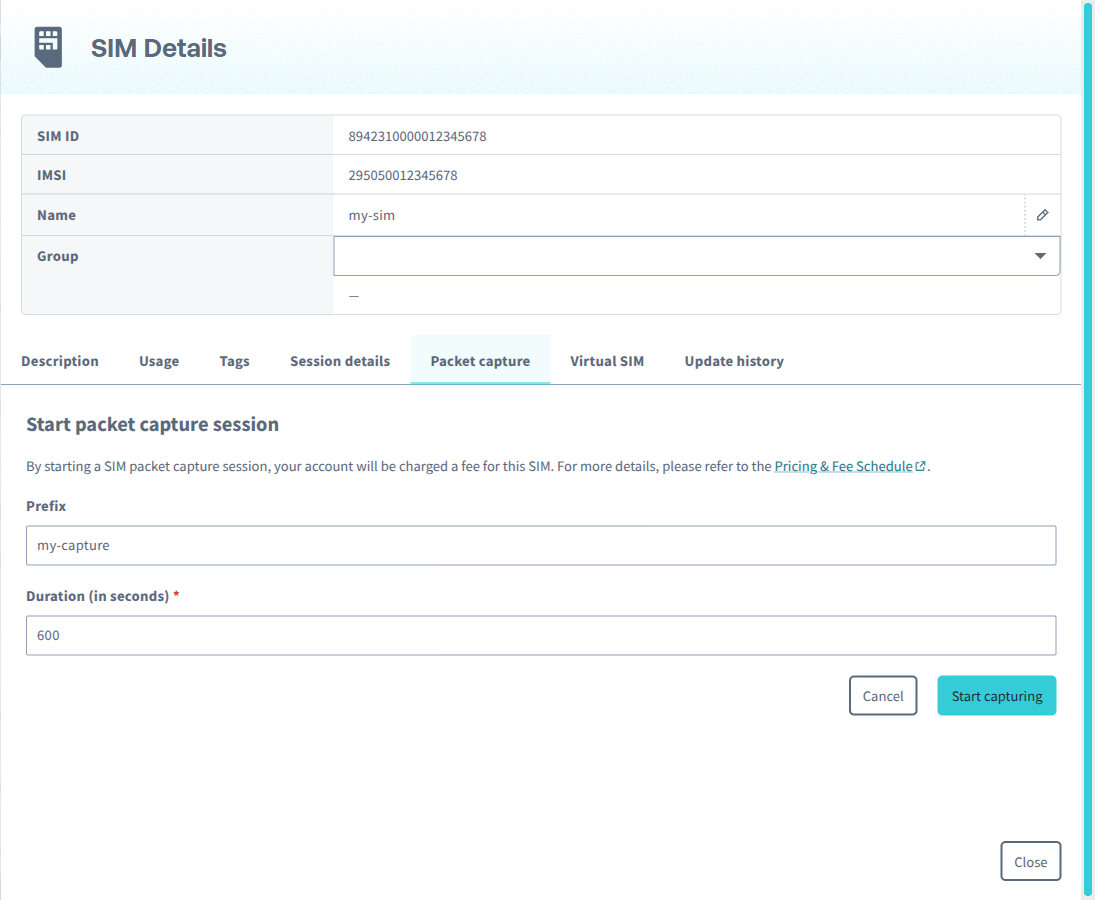Open the Usage tab

point(158,361)
